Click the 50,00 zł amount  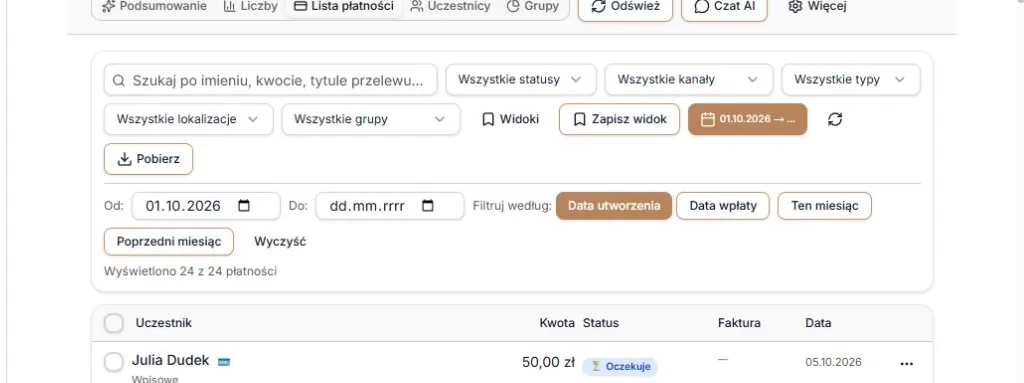[549, 362]
